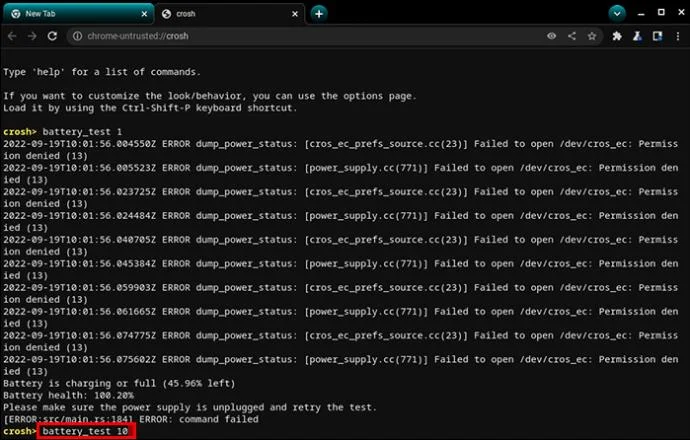The height and width of the screenshot is (440, 690).
Task: Go forward to next page
Action: point(32,36)
